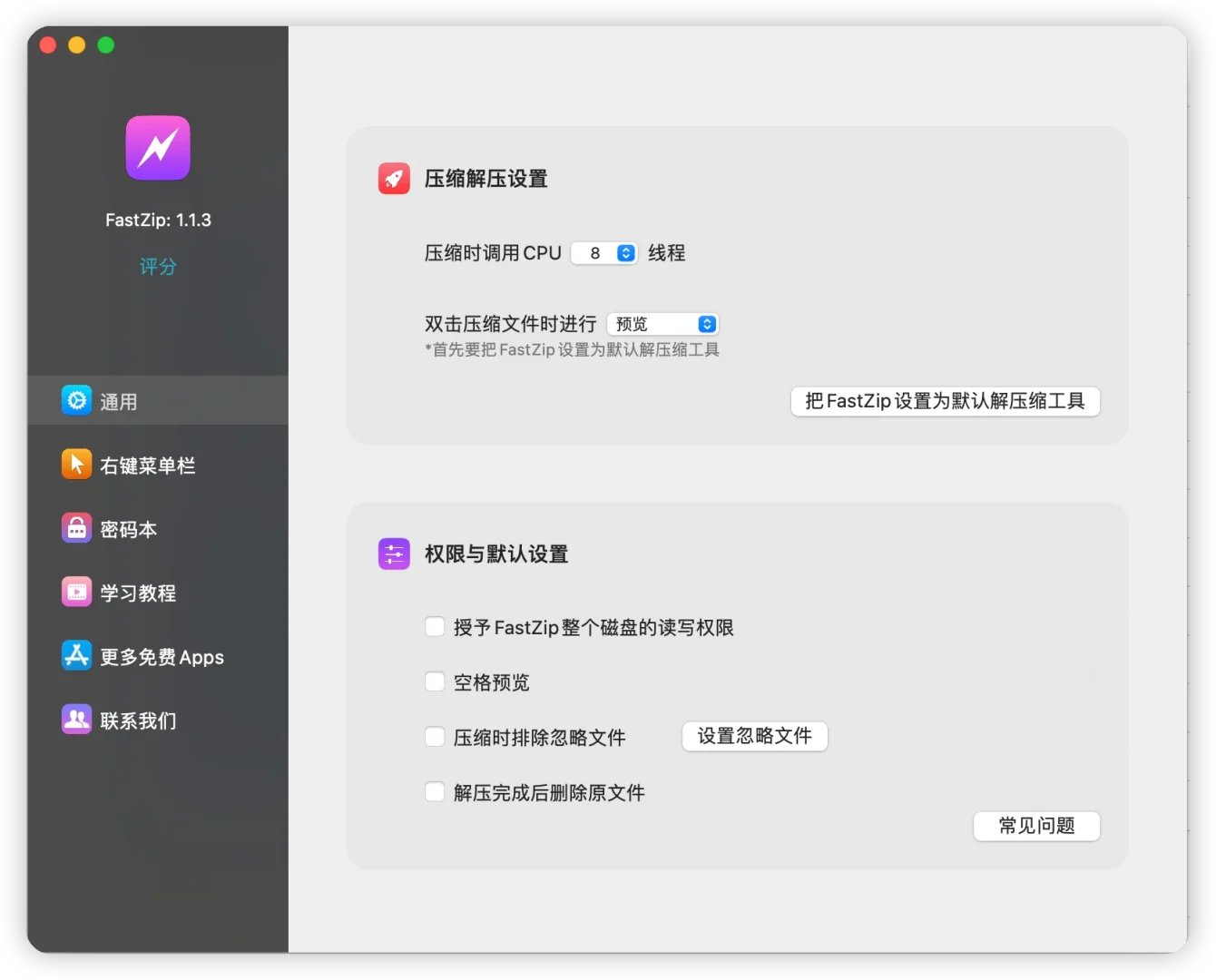Open 密码本 via the lock bag icon
1216x980 pixels.
77,528
